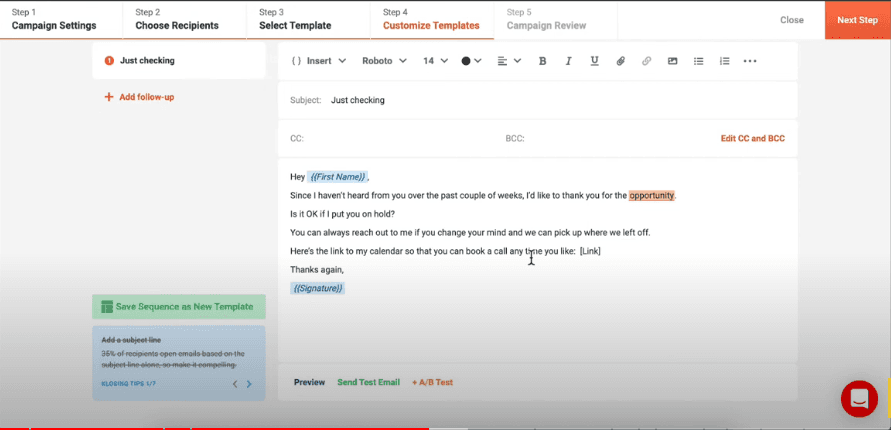Click the '[Link]' placeholder text
The width and height of the screenshot is (891, 430).
tap(590, 251)
